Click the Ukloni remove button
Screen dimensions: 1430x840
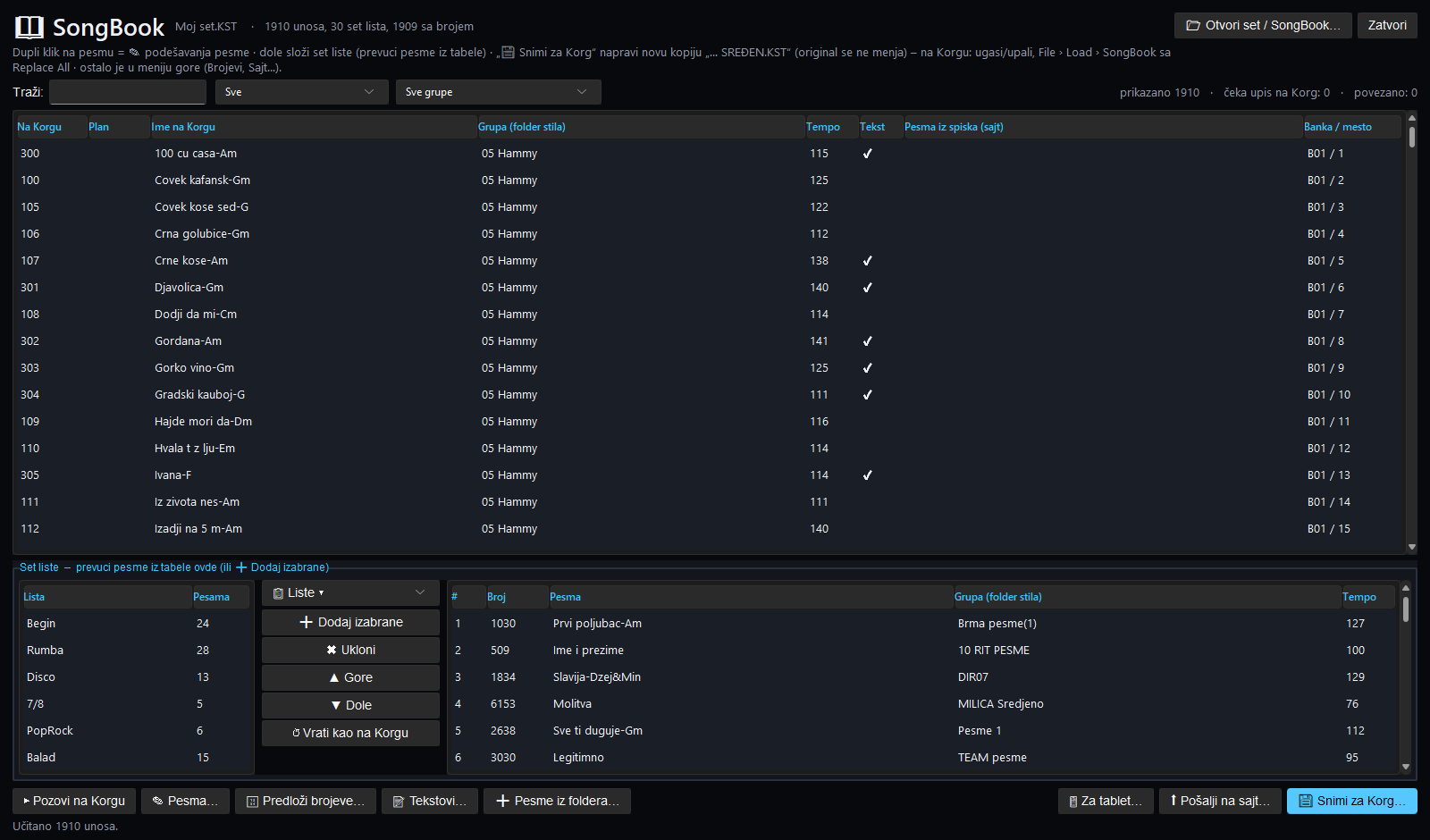point(350,650)
